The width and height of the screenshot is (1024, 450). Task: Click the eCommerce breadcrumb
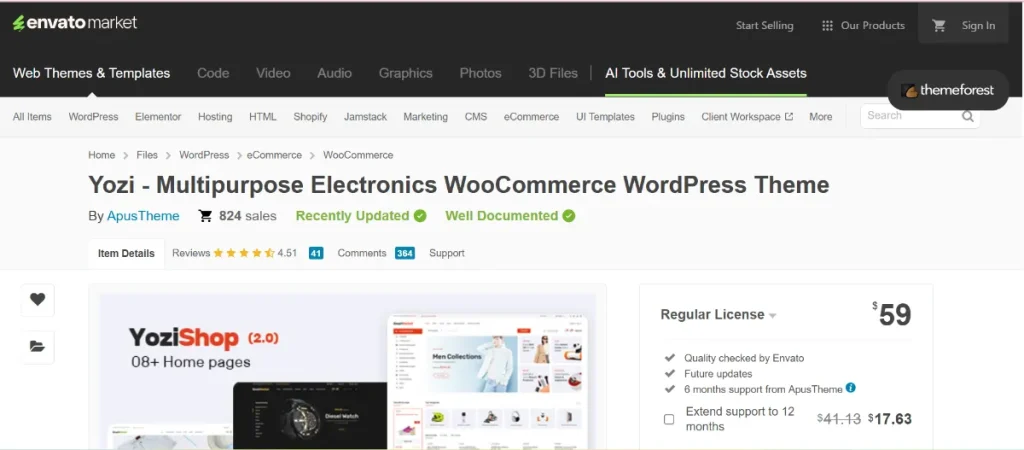274,155
